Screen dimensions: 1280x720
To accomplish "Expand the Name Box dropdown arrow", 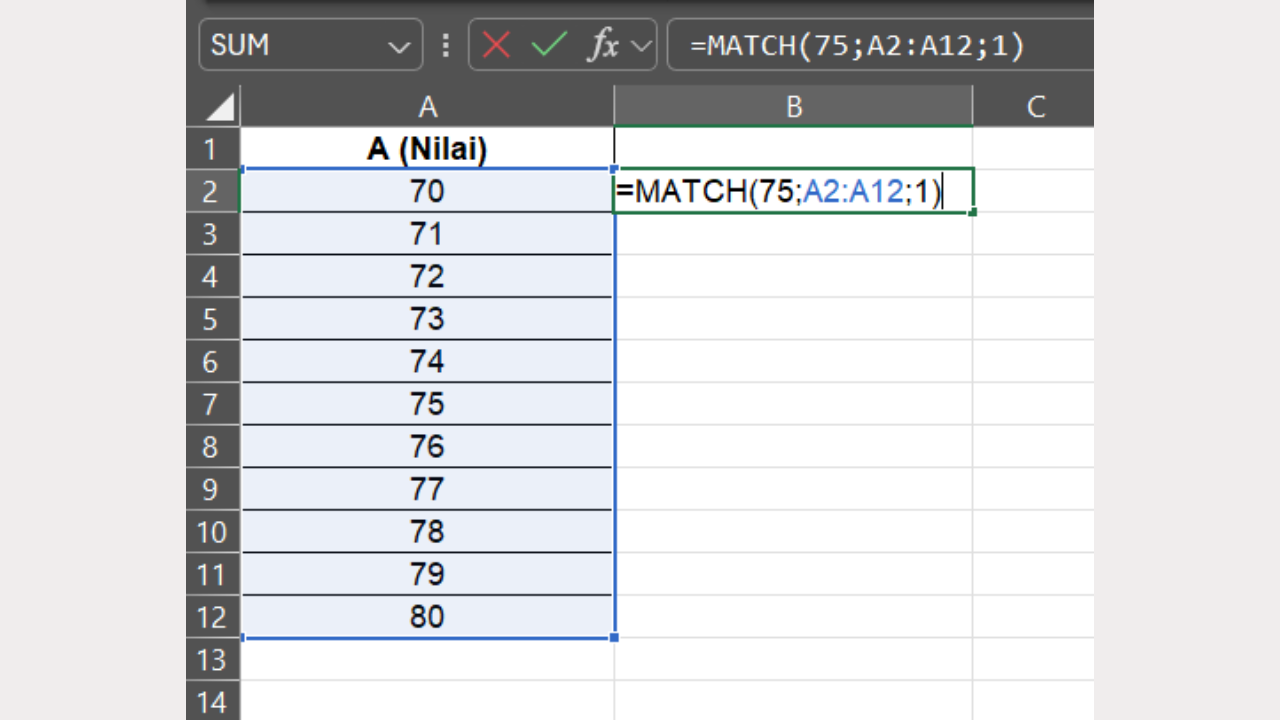I will tap(399, 46).
